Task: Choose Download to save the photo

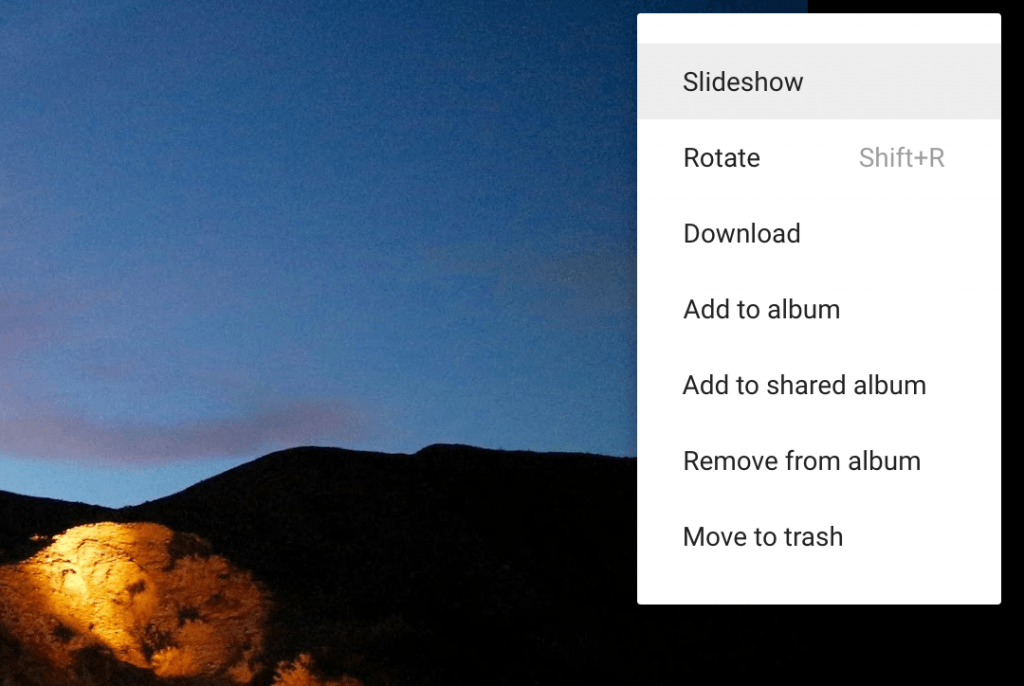Action: coord(741,234)
